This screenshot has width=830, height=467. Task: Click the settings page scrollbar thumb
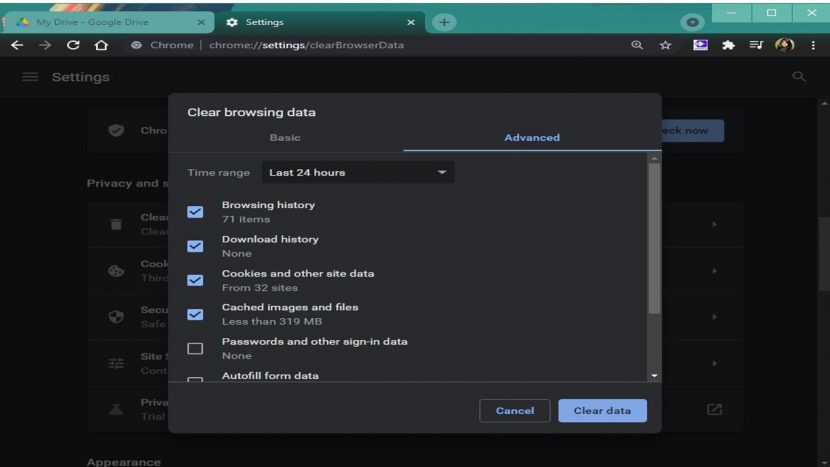coord(824,254)
